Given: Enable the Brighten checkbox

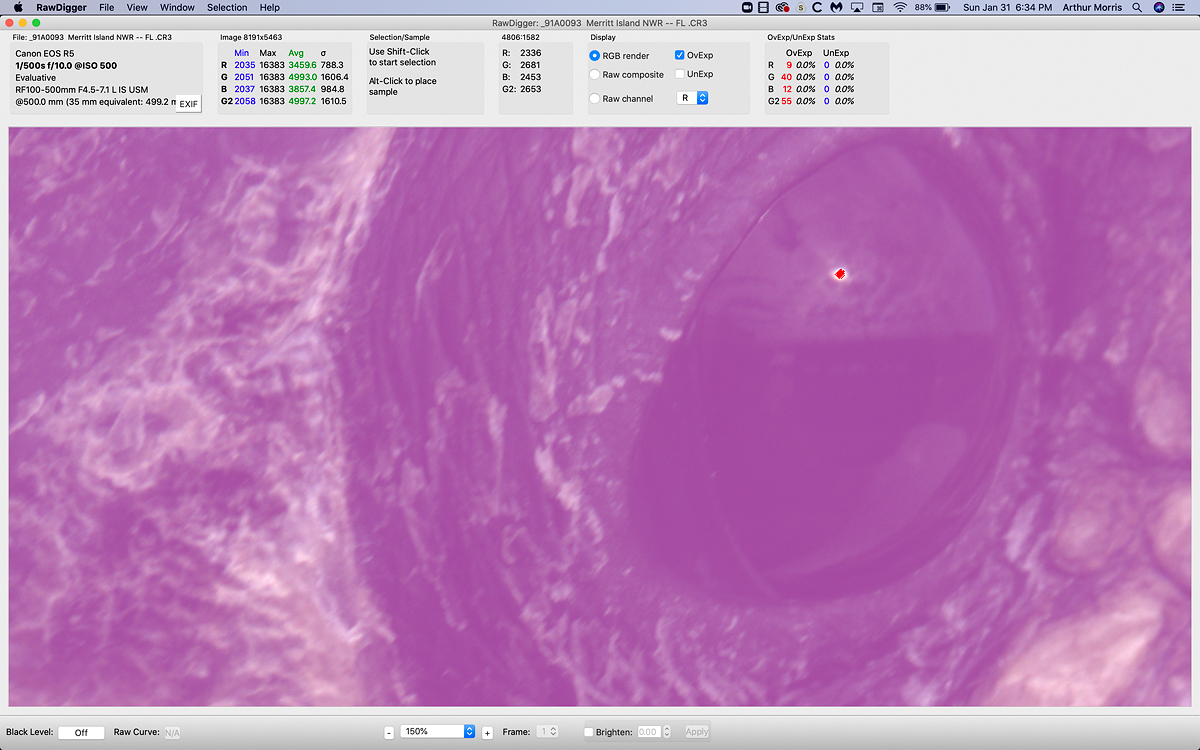Looking at the screenshot, I should pos(588,732).
